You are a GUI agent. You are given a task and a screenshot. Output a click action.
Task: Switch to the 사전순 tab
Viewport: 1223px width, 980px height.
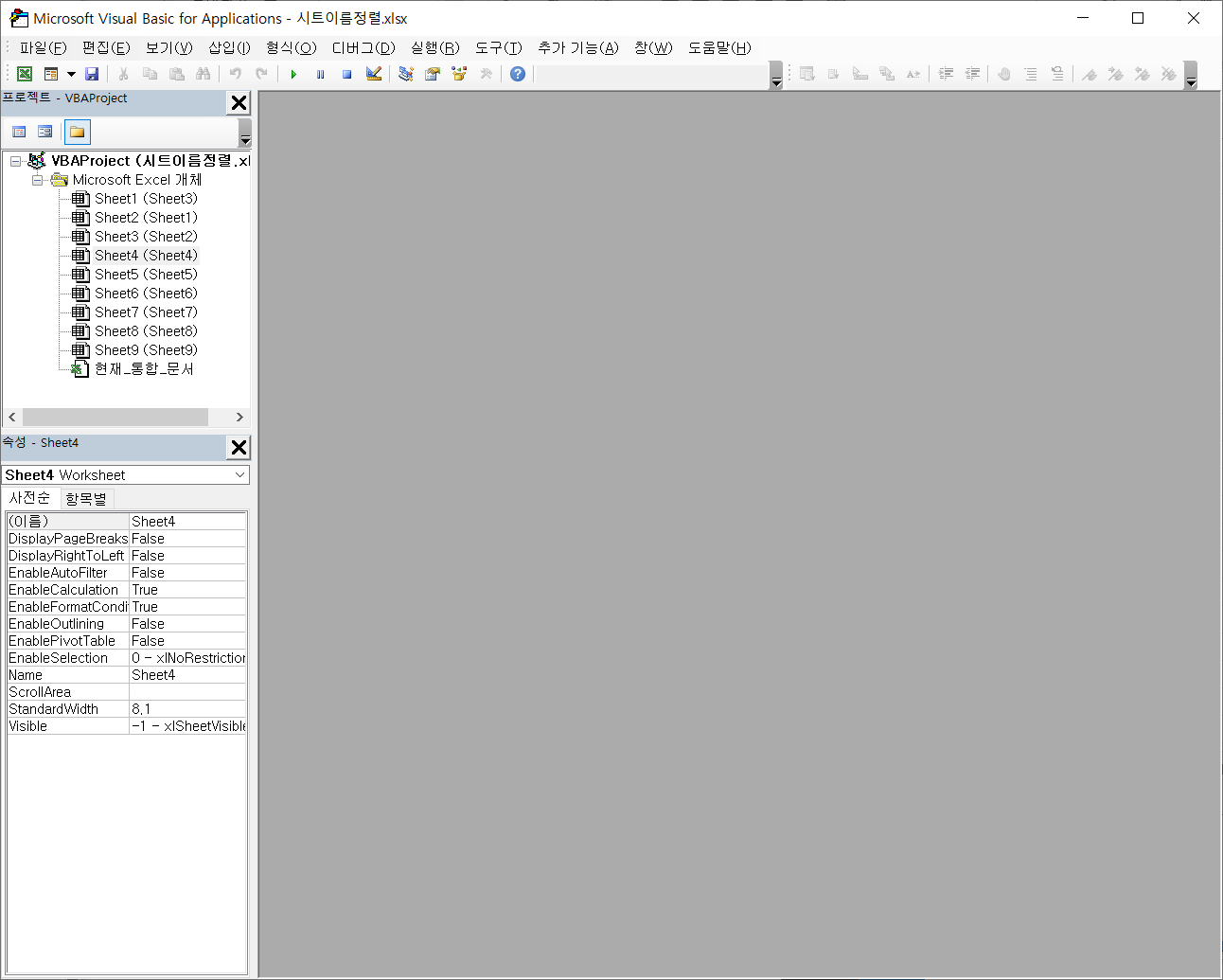point(29,498)
